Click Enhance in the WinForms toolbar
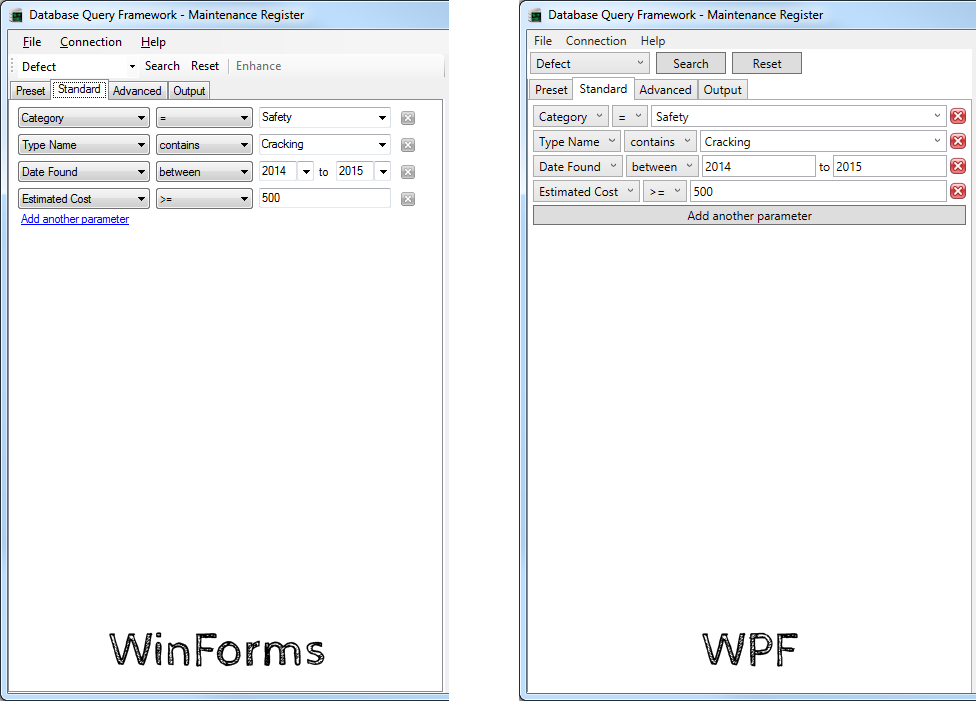Image resolution: width=976 pixels, height=701 pixels. pos(258,66)
